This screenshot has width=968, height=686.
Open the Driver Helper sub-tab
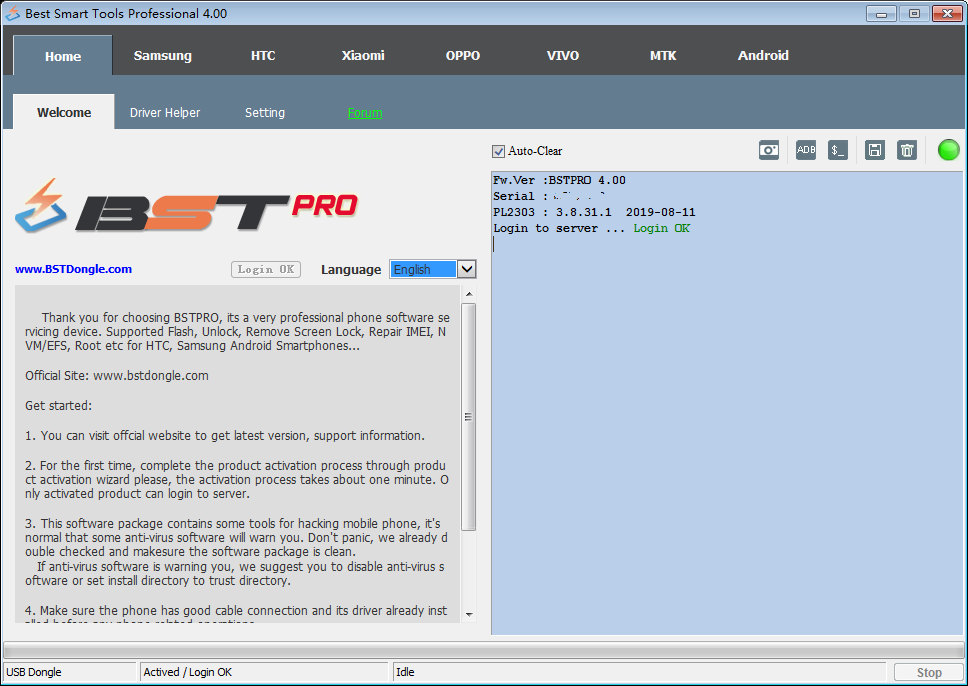click(x=165, y=112)
